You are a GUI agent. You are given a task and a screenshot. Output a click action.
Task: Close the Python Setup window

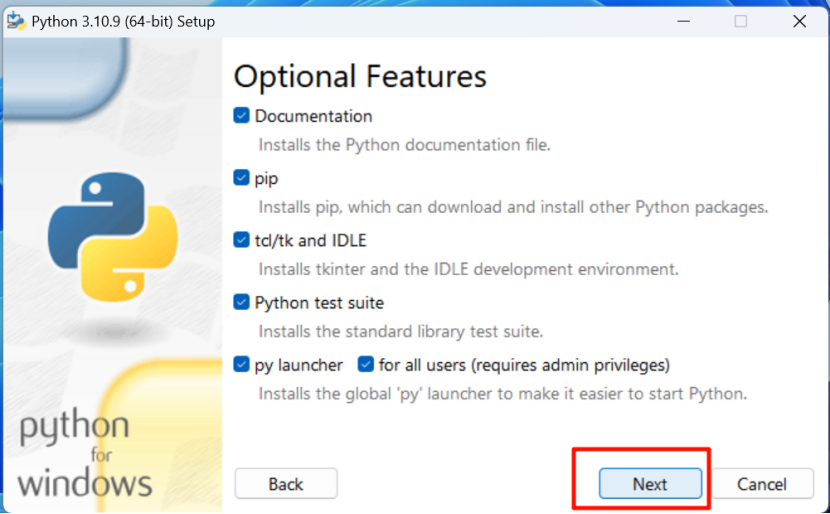coord(799,21)
